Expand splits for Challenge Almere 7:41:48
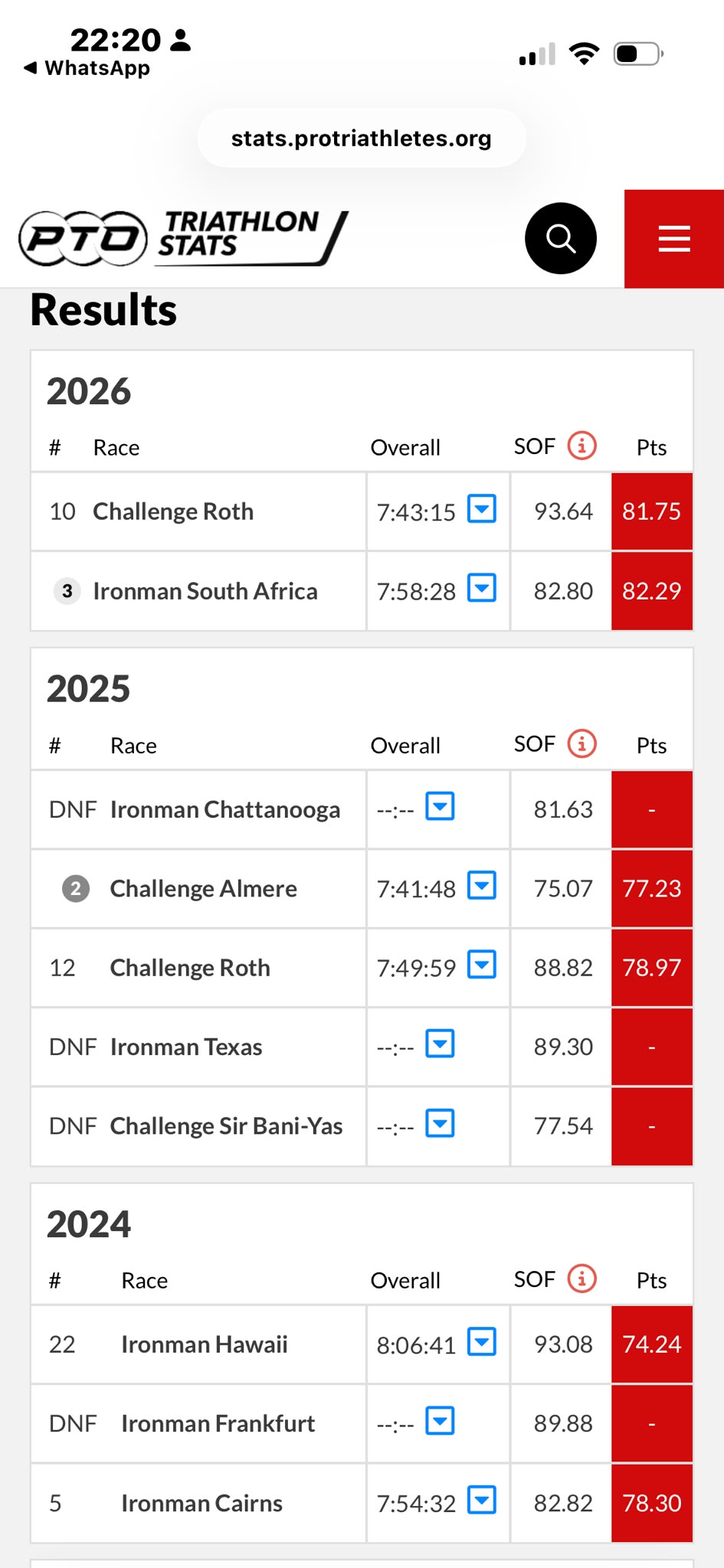Image resolution: width=724 pixels, height=1568 pixels. [x=482, y=885]
